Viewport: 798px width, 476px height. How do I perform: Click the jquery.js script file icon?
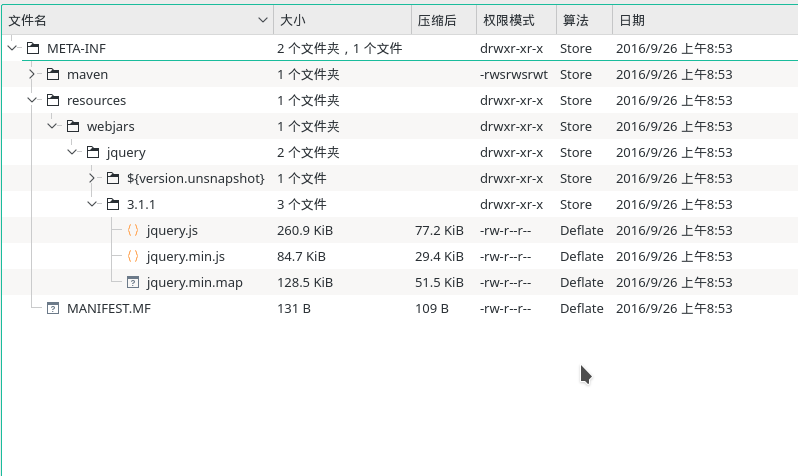(133, 230)
